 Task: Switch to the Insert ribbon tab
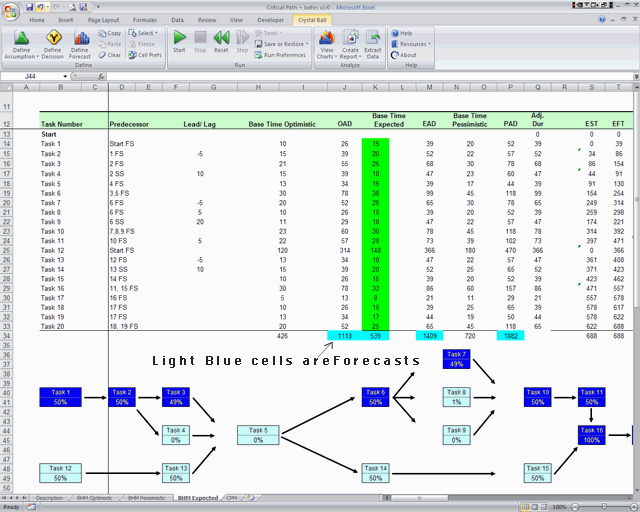tap(65, 20)
